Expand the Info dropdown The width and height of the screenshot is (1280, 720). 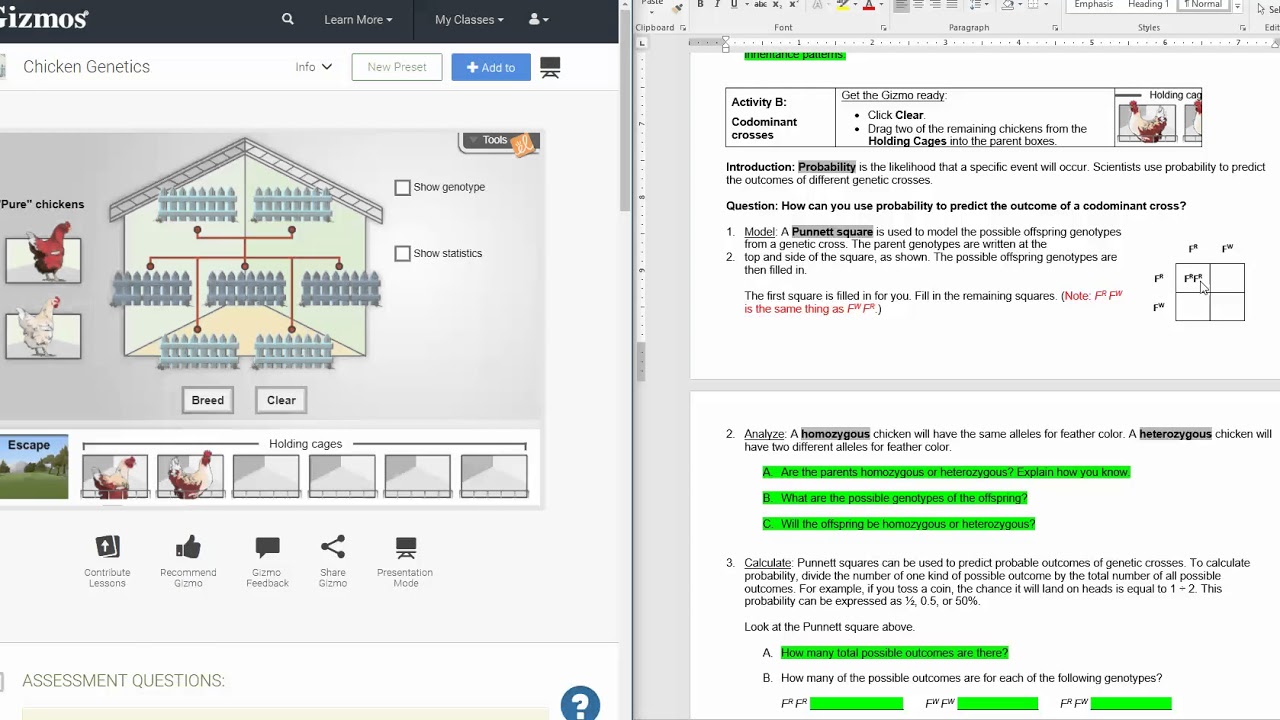click(313, 67)
